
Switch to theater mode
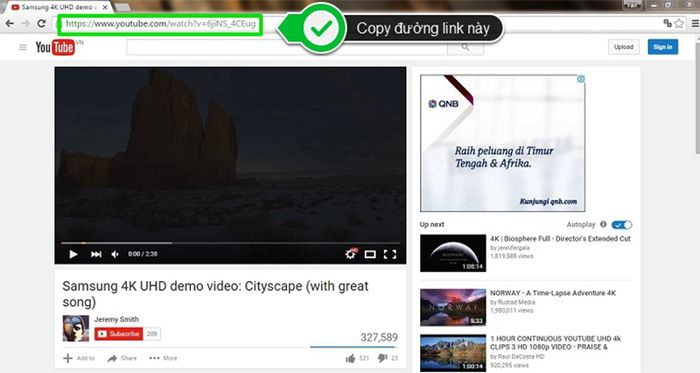tap(370, 254)
